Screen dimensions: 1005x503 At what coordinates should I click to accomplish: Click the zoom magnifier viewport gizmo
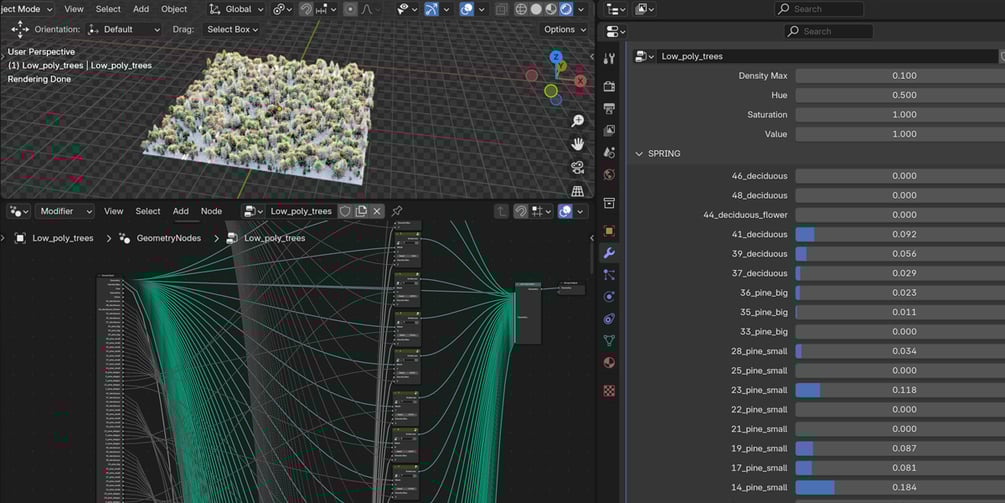click(577, 121)
